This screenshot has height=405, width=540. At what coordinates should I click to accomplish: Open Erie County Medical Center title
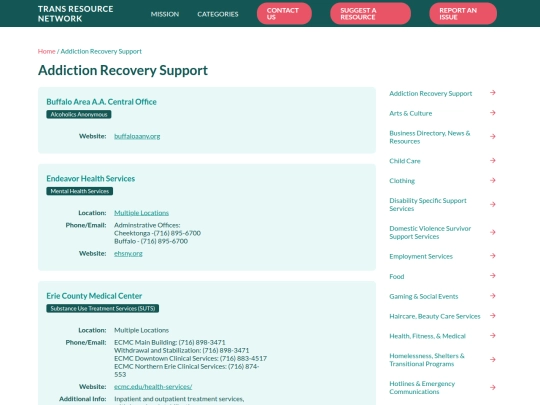click(94, 296)
